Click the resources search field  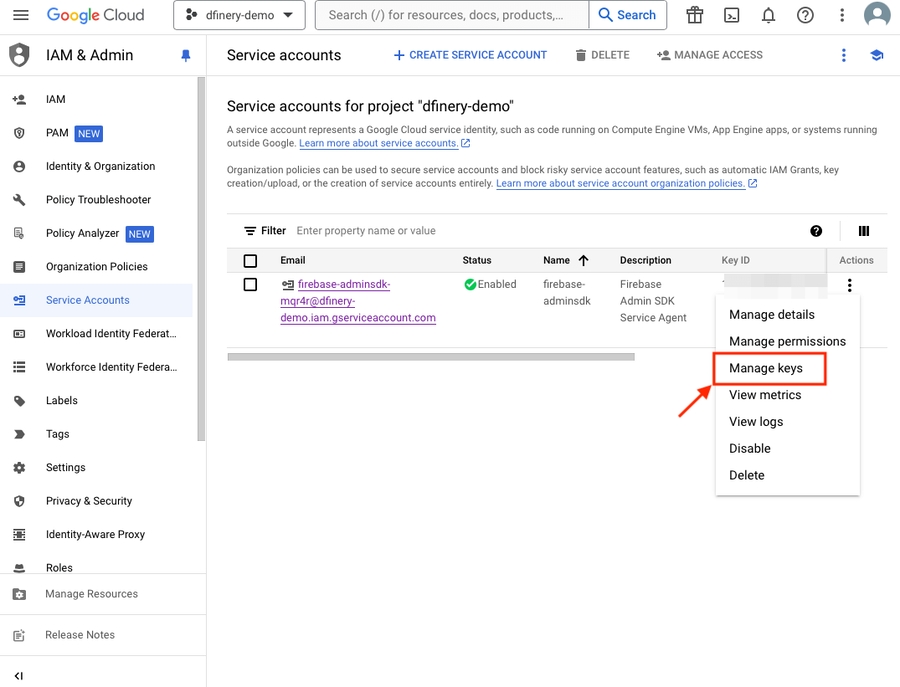click(450, 15)
